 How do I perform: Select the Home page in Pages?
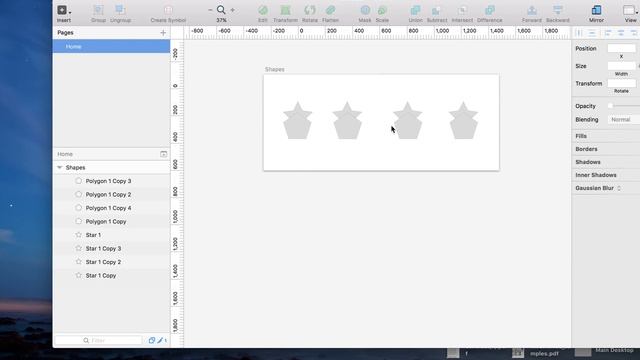(x=111, y=47)
